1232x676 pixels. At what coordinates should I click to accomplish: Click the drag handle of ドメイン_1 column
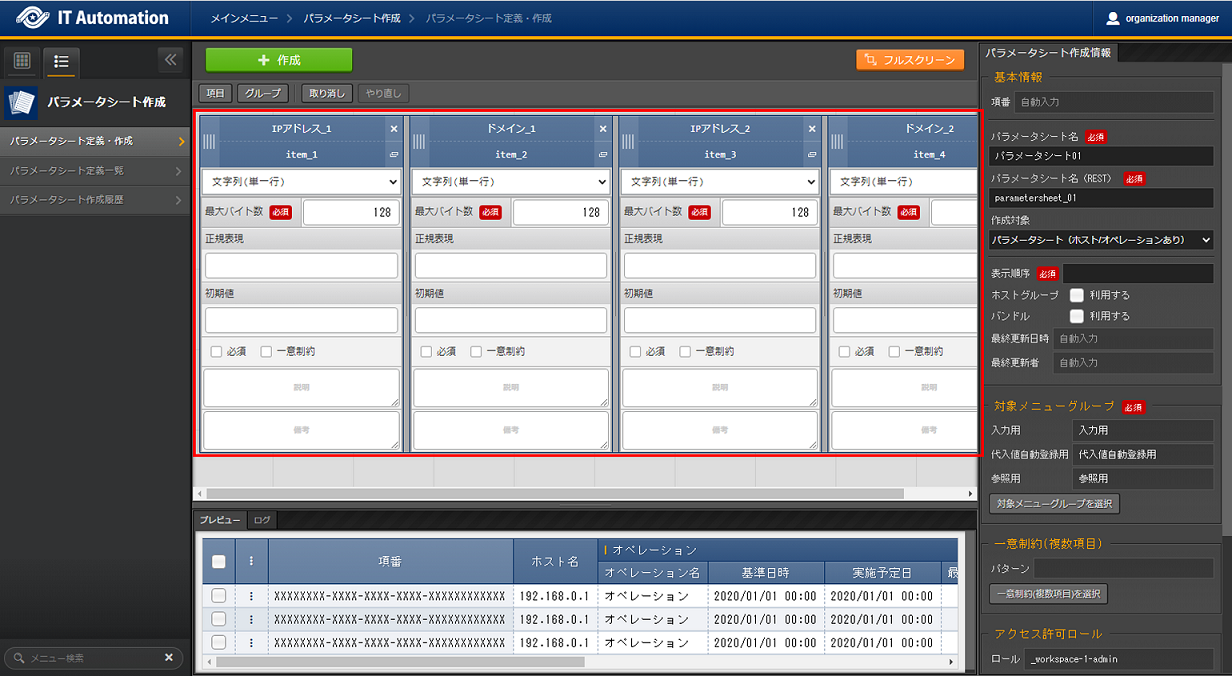pos(419,142)
